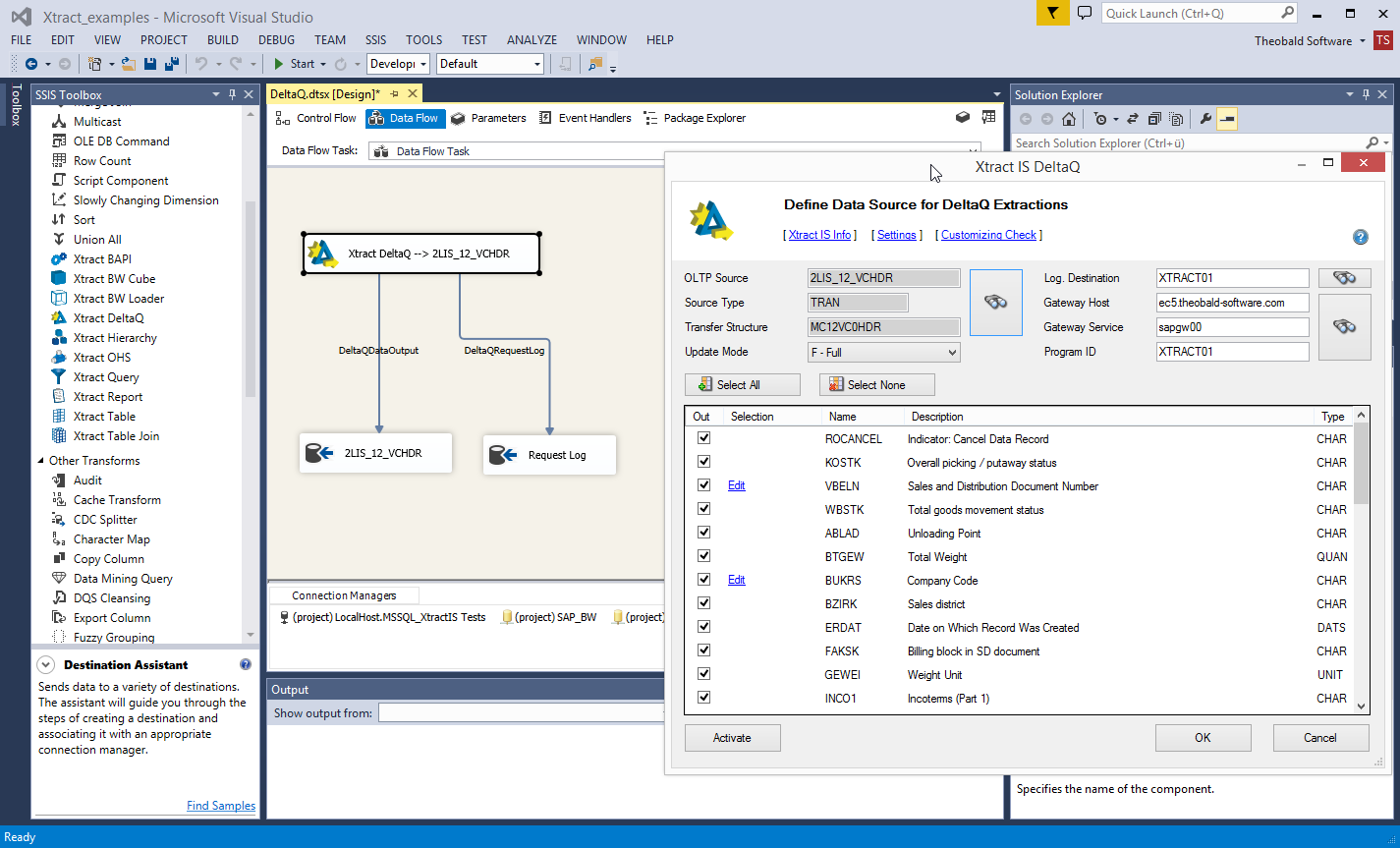Uncheck the Out checkbox for ROCANCEL
Screen dimensions: 1400x848
703,438
